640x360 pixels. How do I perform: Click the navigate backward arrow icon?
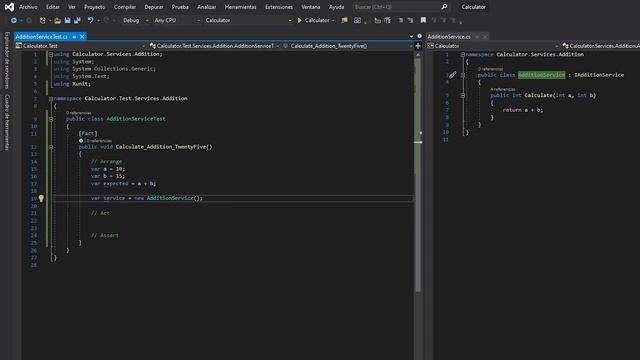point(13,20)
